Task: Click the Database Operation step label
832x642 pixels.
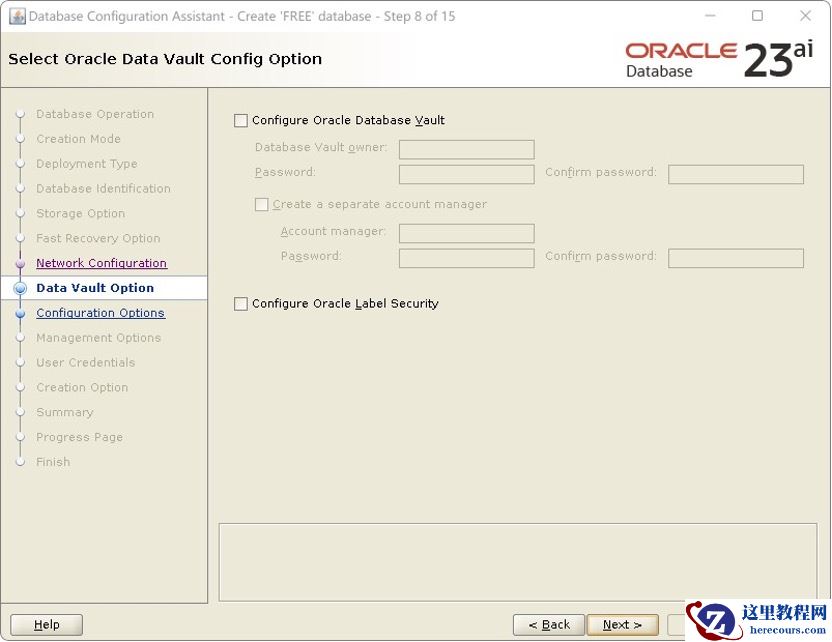Action: [x=95, y=114]
